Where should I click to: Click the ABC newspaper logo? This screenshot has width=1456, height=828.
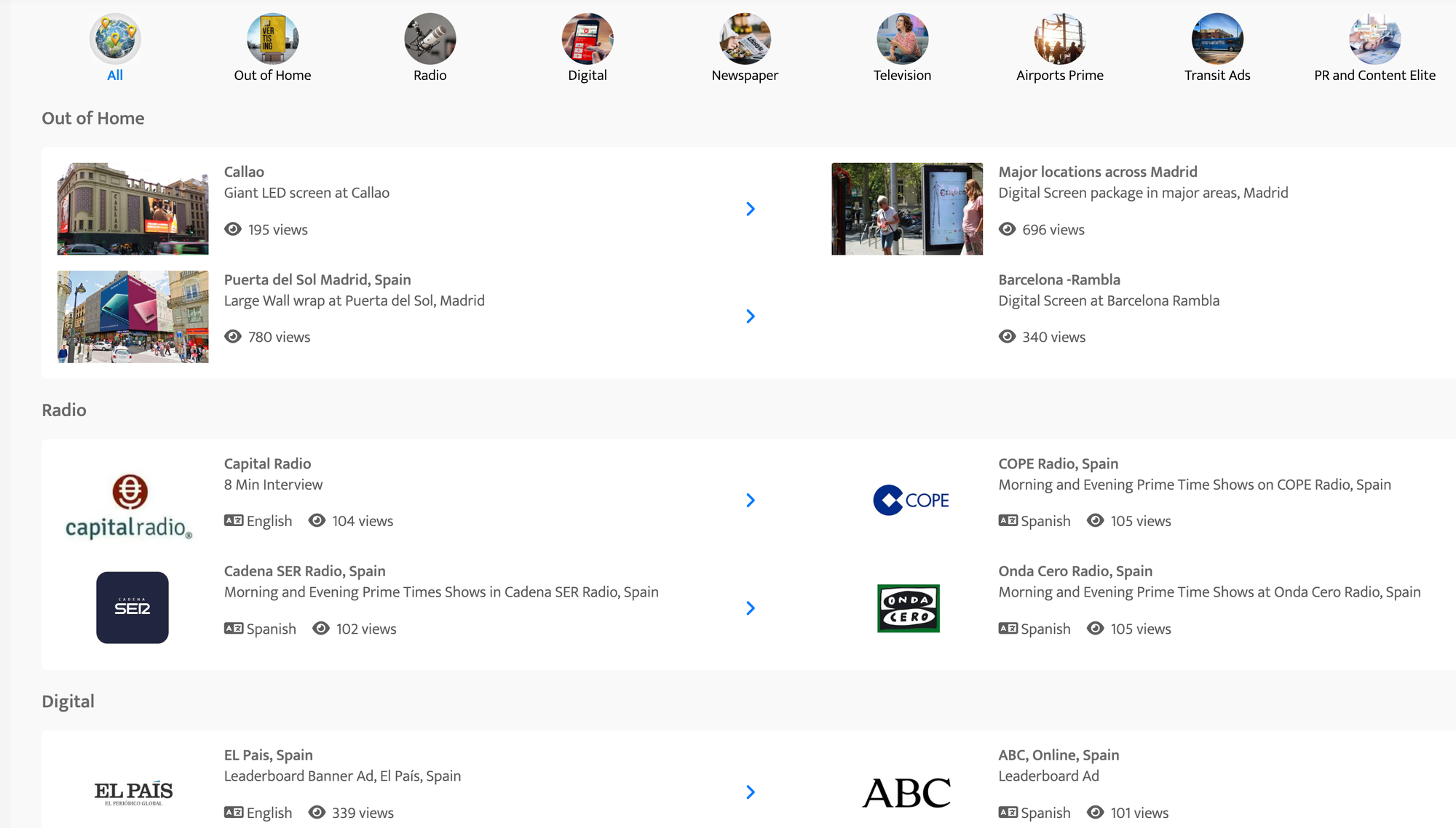coord(907,793)
